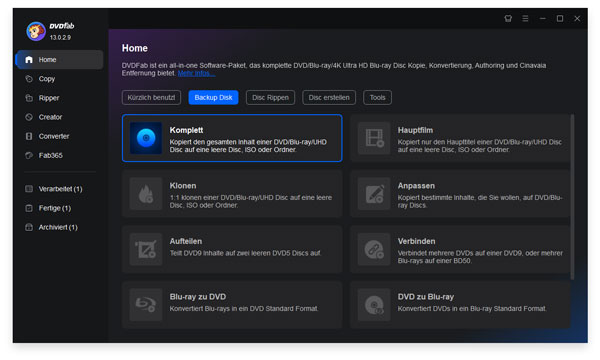Viewport: 600px width, 360px height.
Task: Open the DVD zu Blu-ray mode title
Action: pyautogui.click(x=426, y=297)
